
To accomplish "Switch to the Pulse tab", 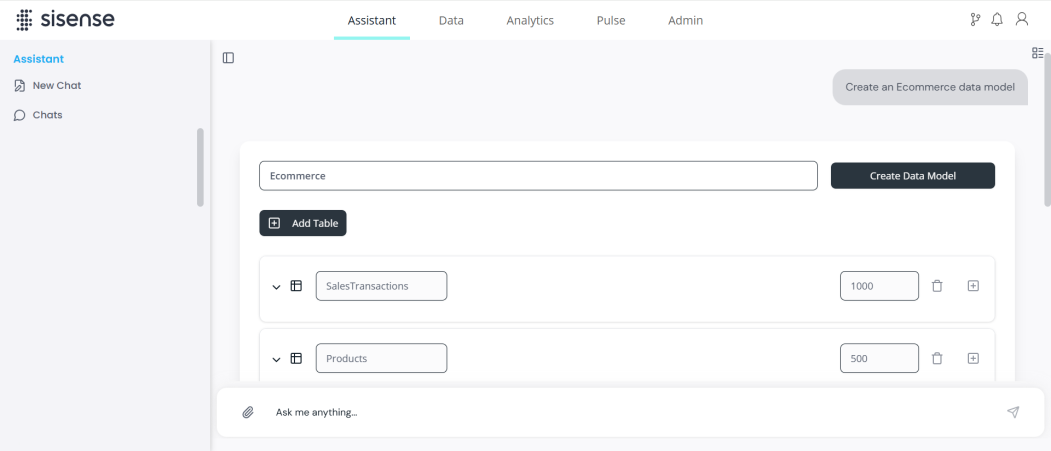I will (x=611, y=20).
